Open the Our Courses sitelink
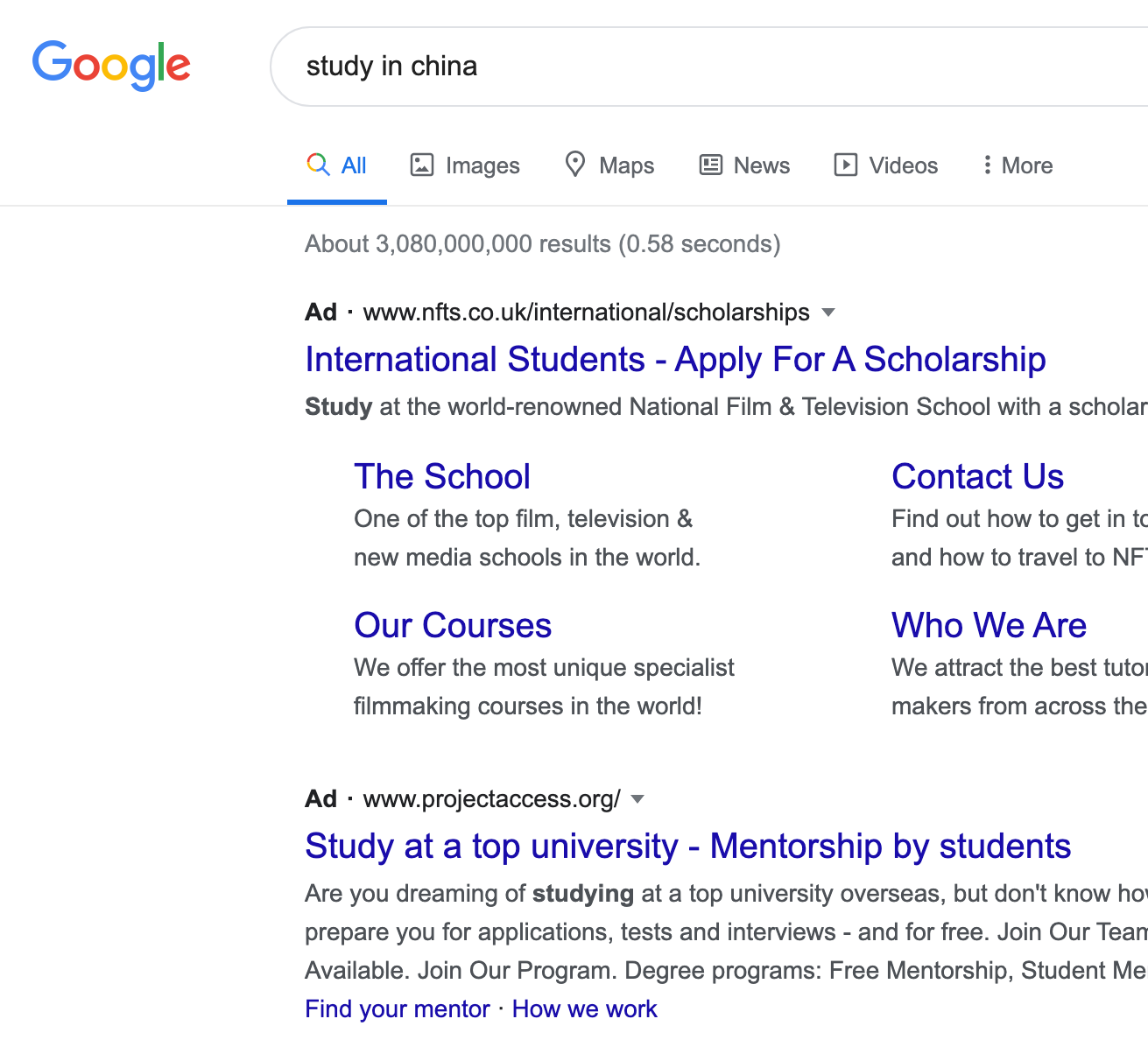Screen dimensions: 1148x1047 point(453,626)
